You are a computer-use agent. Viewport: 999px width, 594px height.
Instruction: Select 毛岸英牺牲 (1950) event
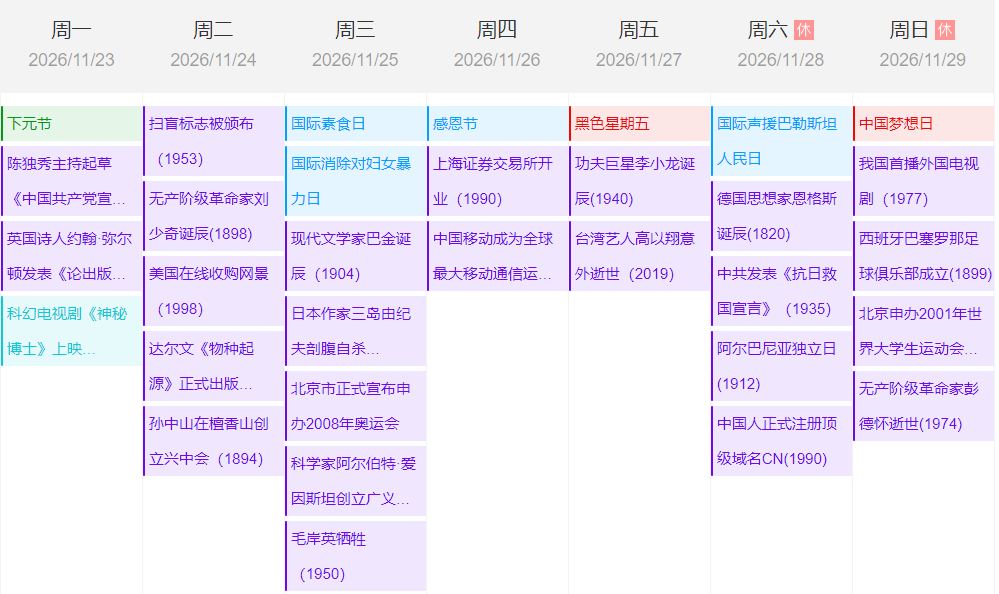coord(355,556)
